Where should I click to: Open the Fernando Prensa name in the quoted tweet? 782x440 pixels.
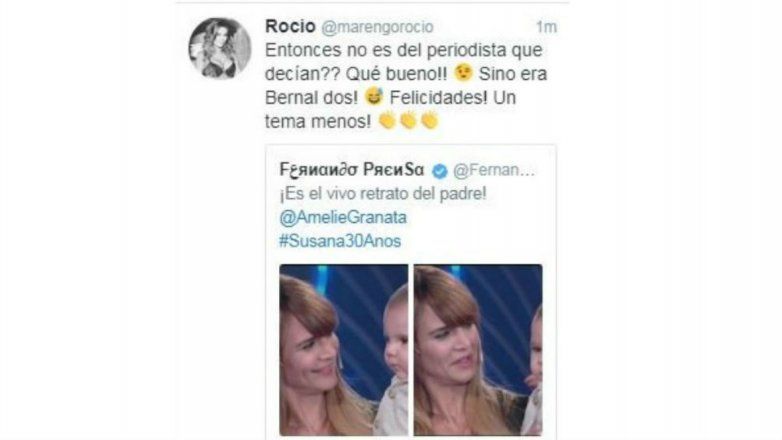352,170
